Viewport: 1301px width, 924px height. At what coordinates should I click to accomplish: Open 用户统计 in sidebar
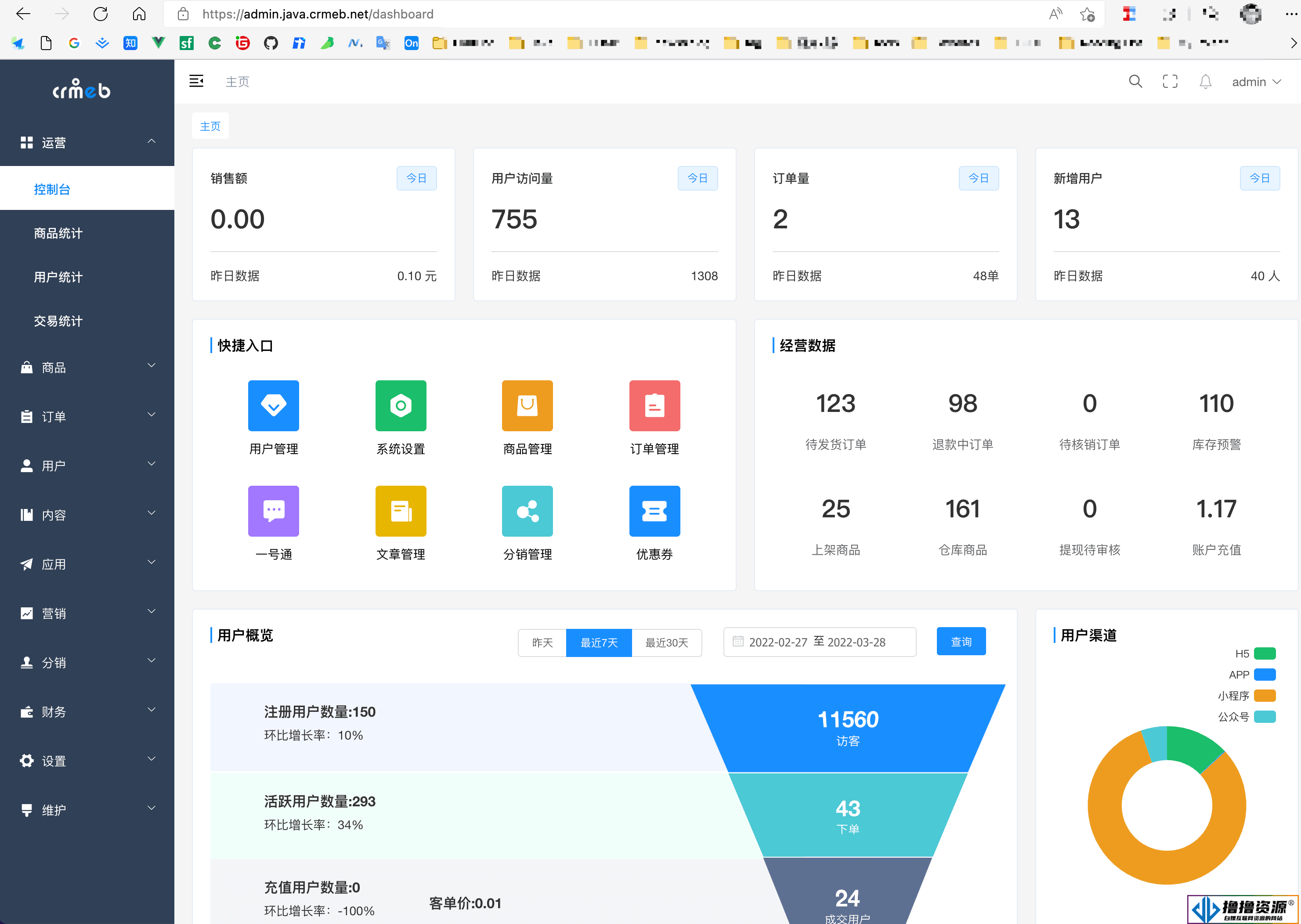pos(87,277)
